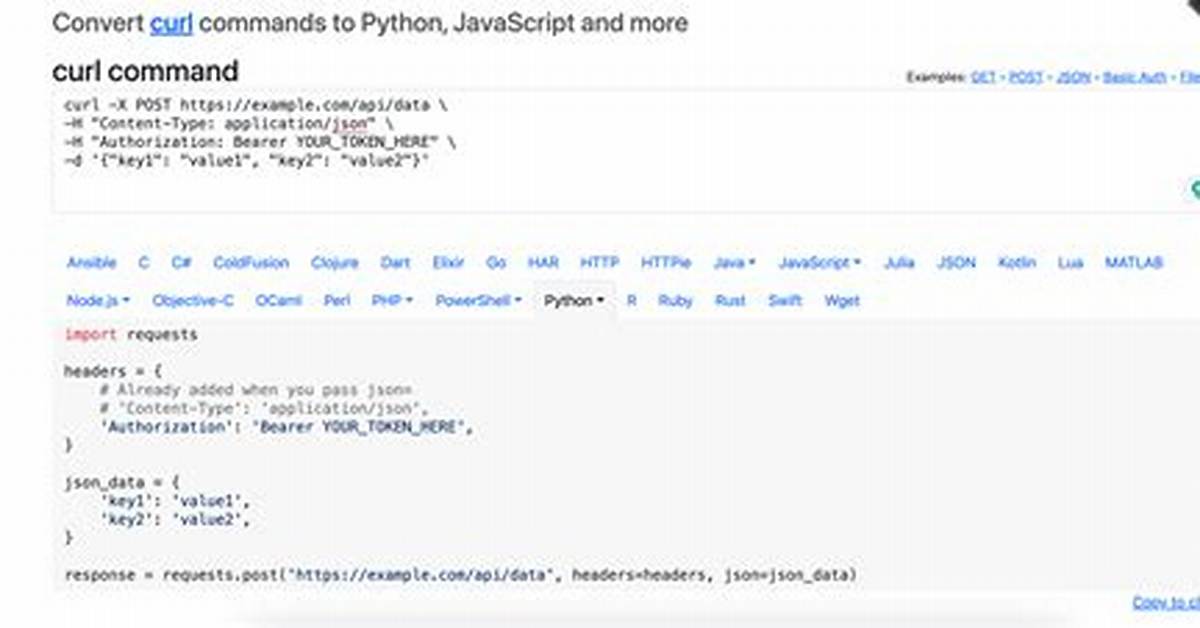Screen dimensions: 1200x628
Task: Expand the Java dropdown
Action: (x=735, y=263)
